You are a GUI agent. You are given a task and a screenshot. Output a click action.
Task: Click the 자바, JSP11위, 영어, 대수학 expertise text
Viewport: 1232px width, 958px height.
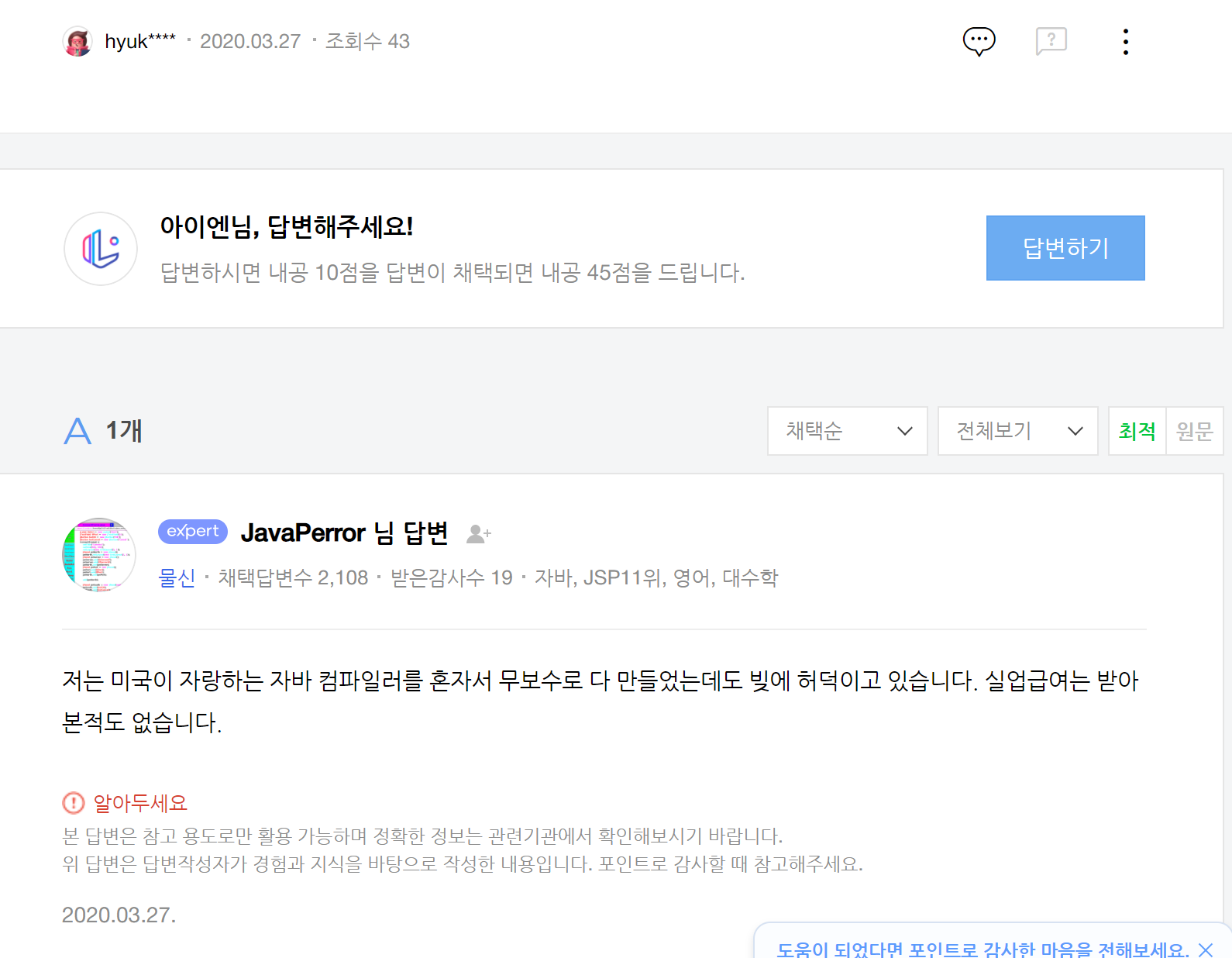[x=656, y=577]
